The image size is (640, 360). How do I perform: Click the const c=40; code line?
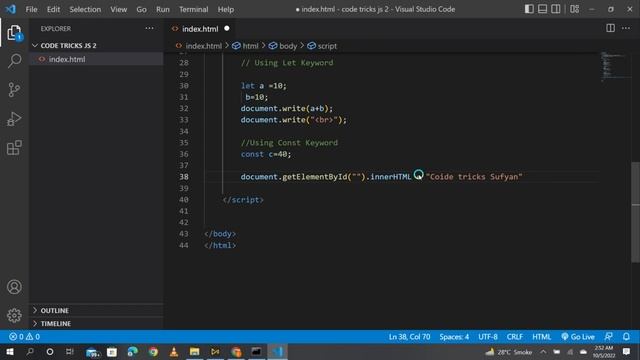tap(266, 154)
